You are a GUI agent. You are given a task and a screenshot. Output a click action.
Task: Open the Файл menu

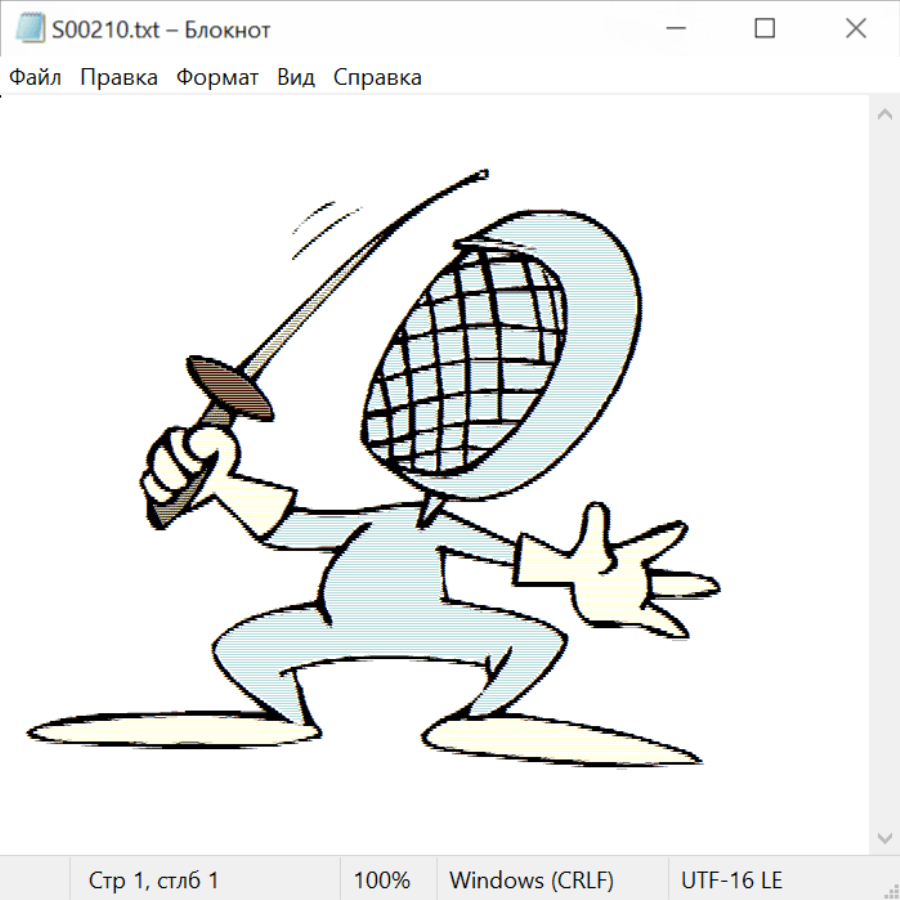tap(35, 78)
